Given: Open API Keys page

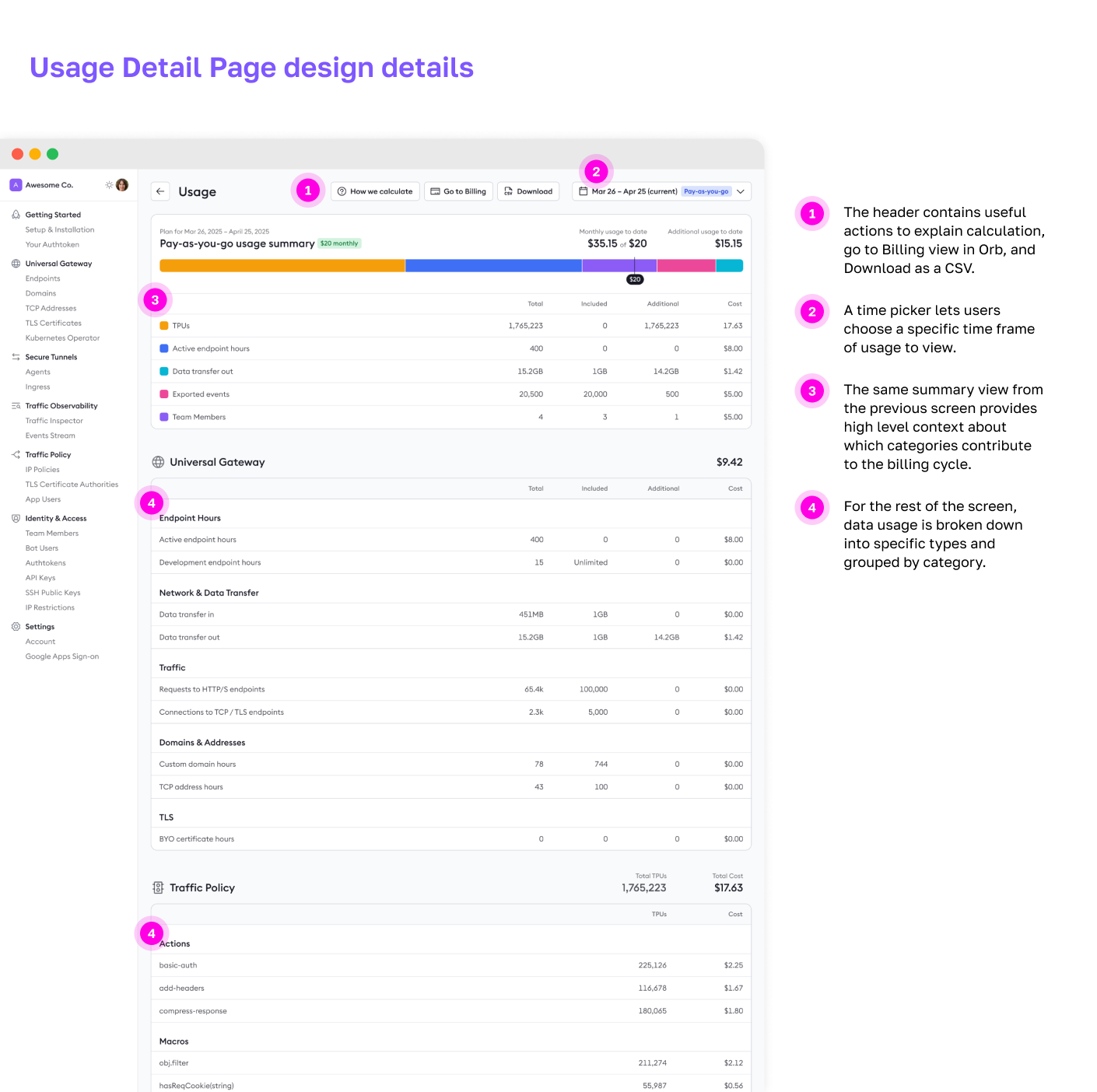Looking at the screenshot, I should click(40, 578).
